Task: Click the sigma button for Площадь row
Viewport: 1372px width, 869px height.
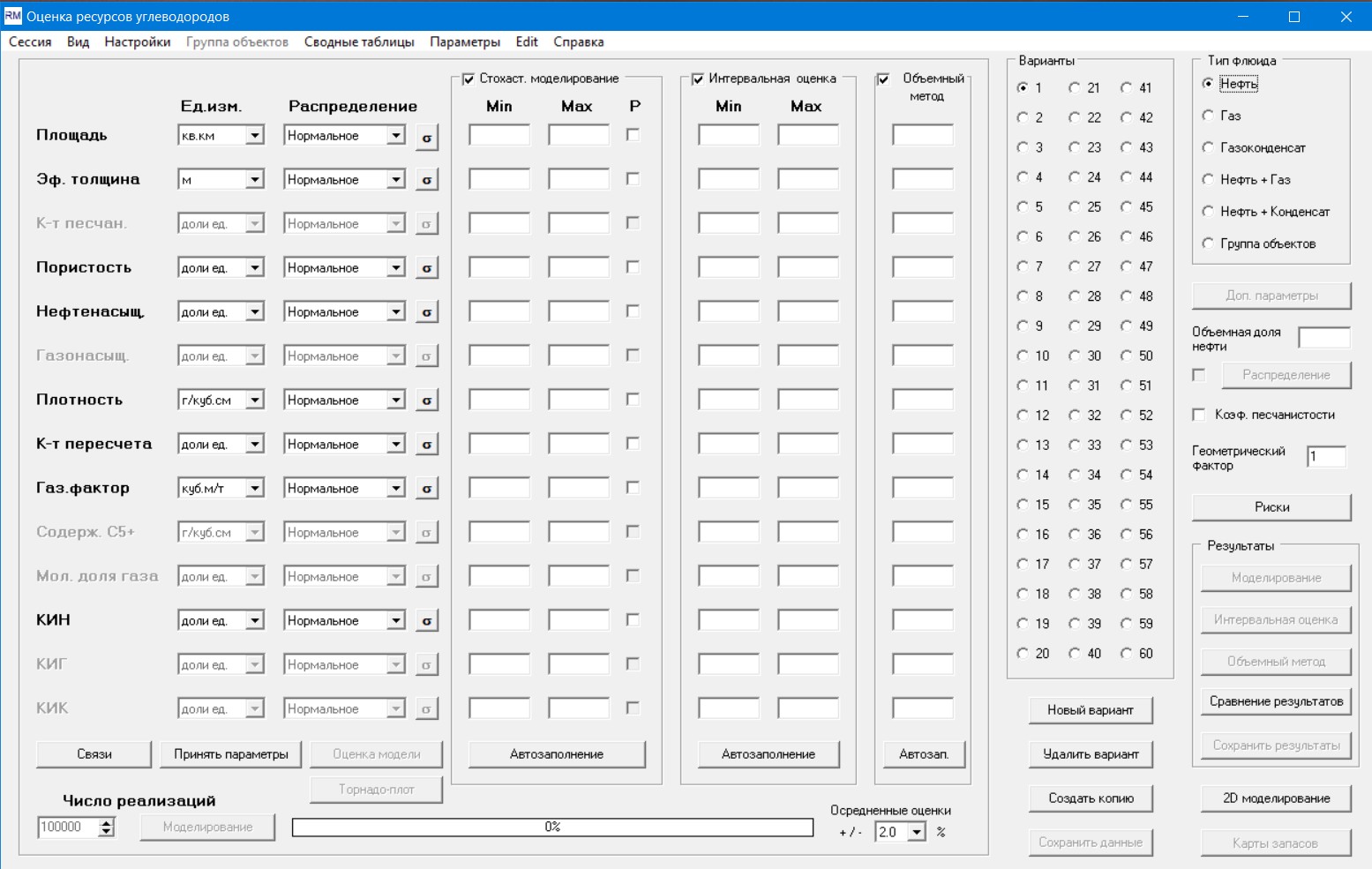Action: click(426, 137)
